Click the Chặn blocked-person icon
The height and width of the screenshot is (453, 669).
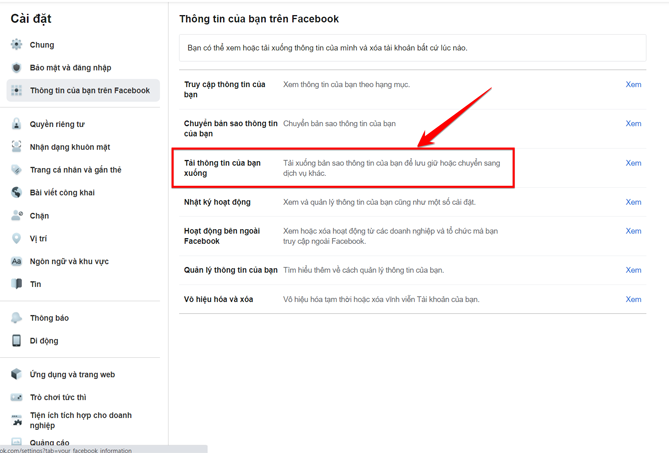(16, 215)
